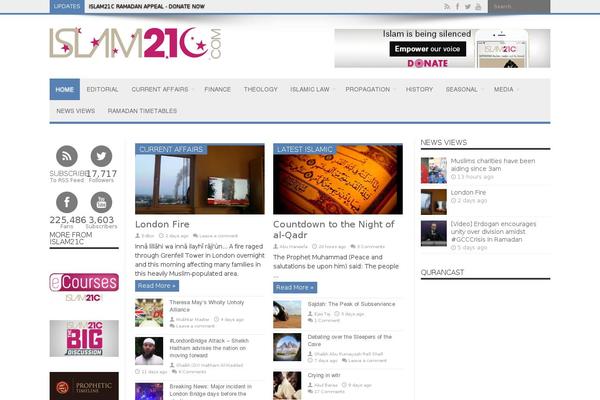This screenshot has width=600, height=400.
Task: Open the RSS feed icon in top bar
Action: (447, 7)
